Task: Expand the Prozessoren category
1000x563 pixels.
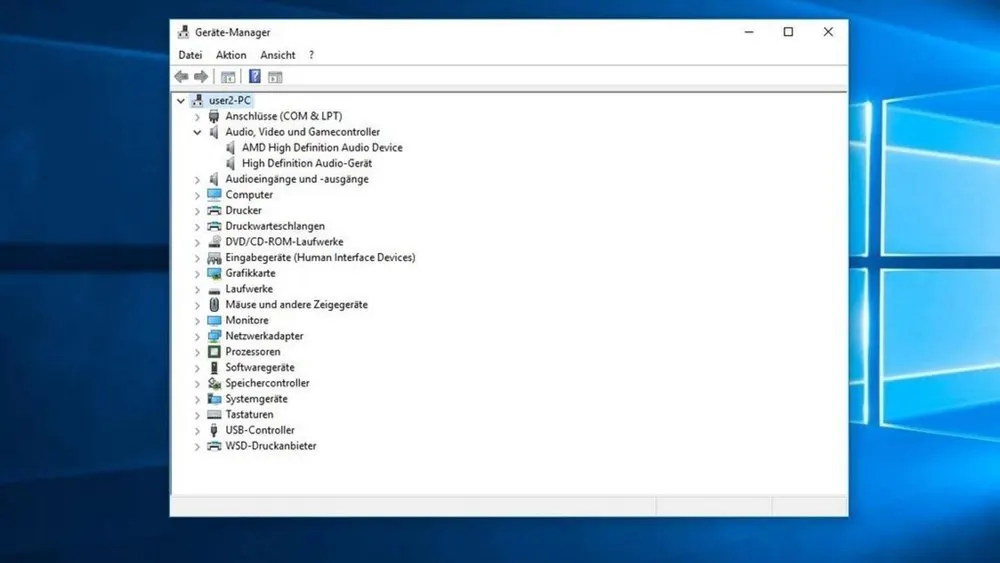Action: coord(197,353)
